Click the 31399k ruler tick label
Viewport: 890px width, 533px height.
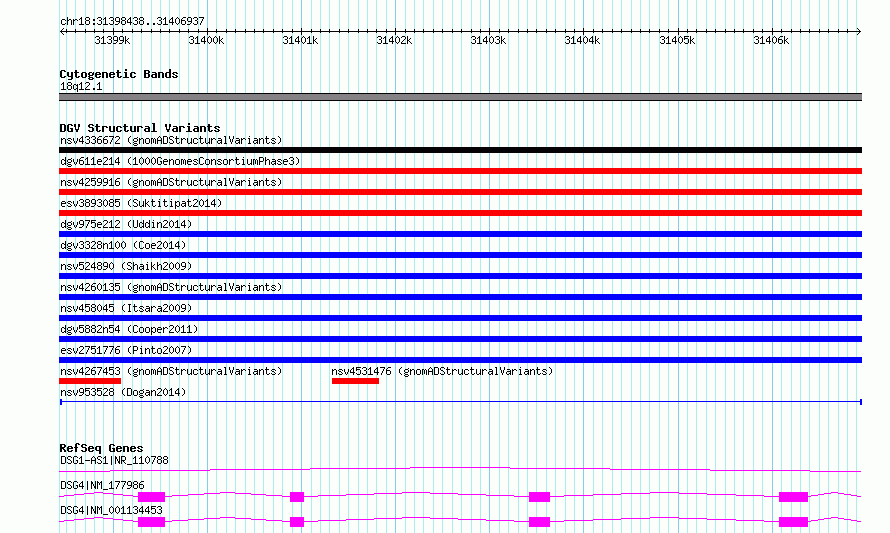(112, 40)
